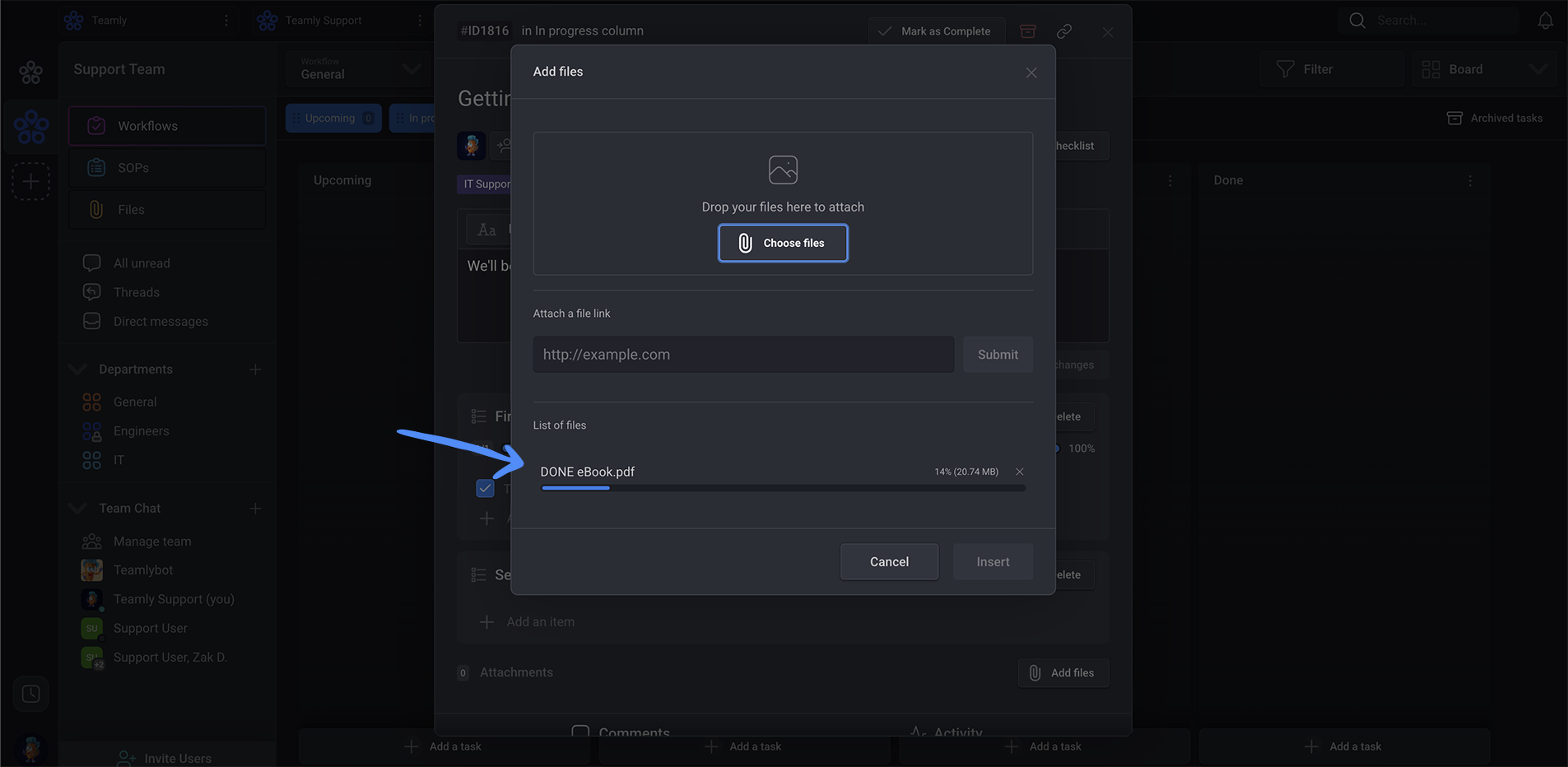1568x767 pixels.
Task: Add a new department
Action: click(x=255, y=370)
